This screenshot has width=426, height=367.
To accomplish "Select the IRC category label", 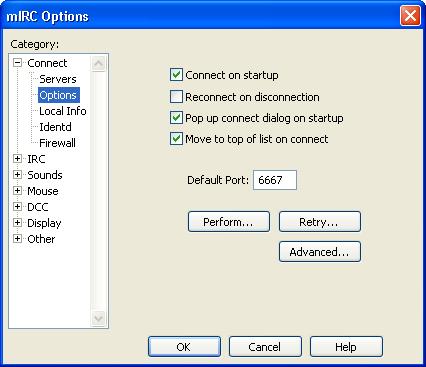I will tap(36, 159).
